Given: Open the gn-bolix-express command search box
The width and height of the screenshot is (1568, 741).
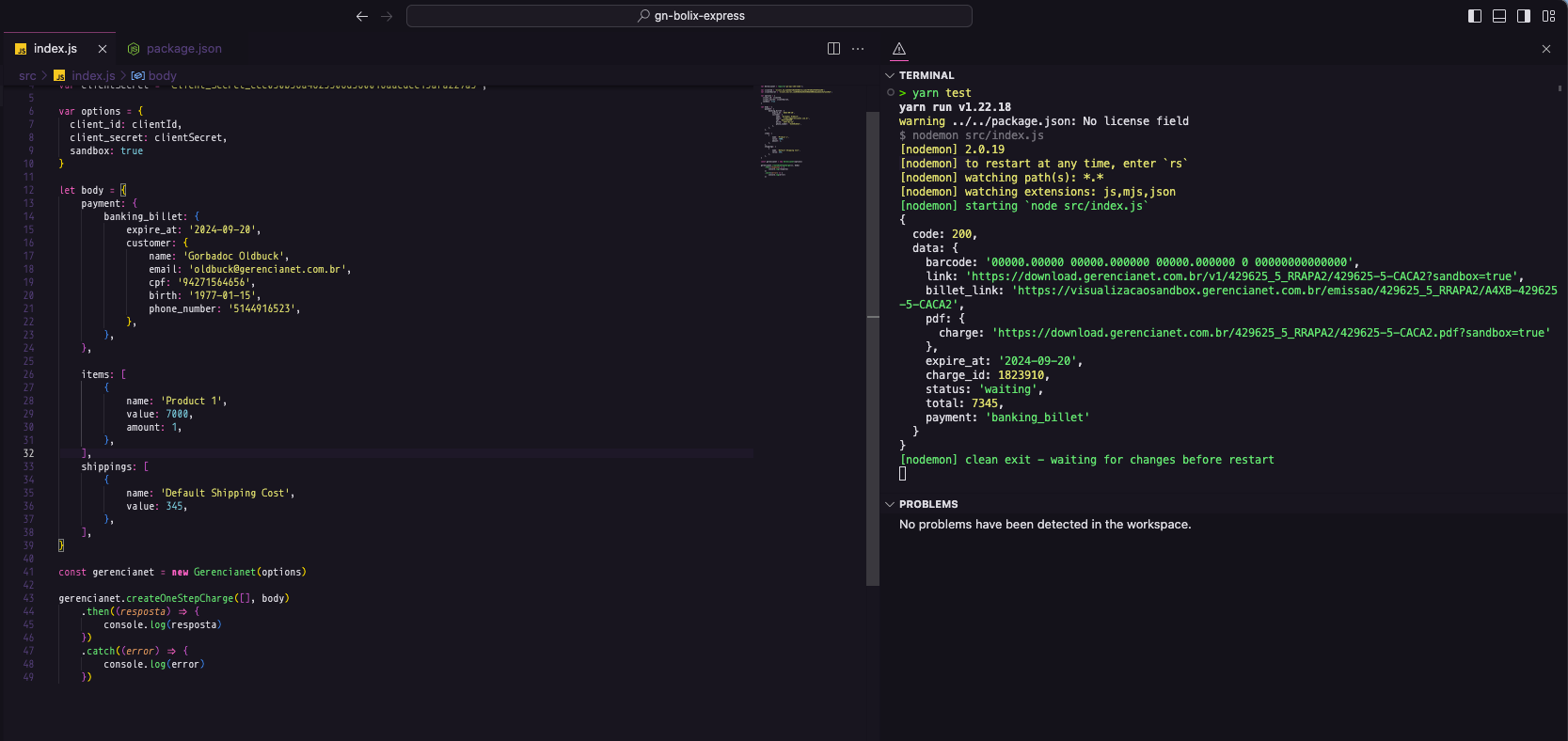Looking at the screenshot, I should [689, 16].
